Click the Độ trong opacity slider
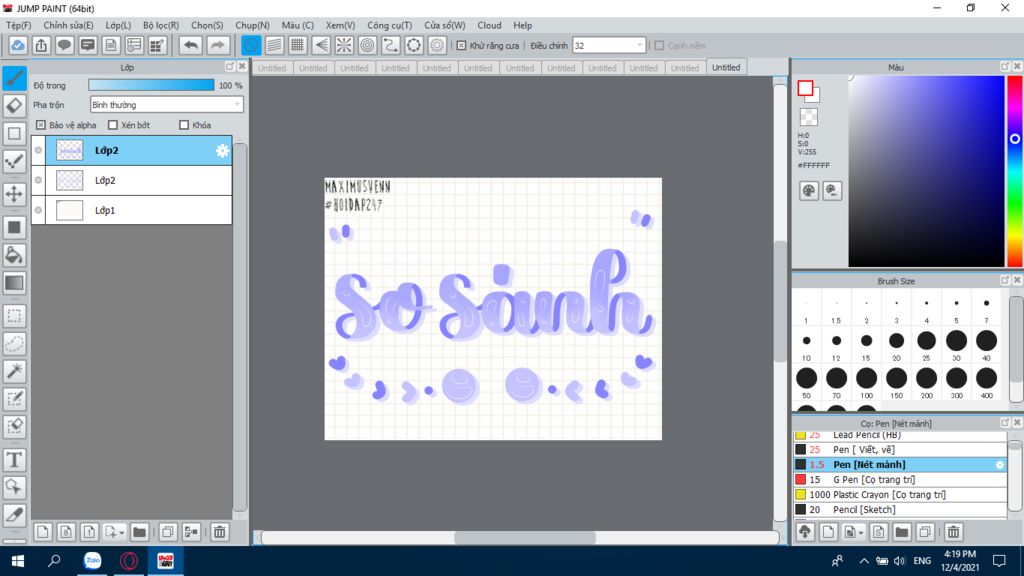Screen dimensions: 1024x576 [151, 86]
